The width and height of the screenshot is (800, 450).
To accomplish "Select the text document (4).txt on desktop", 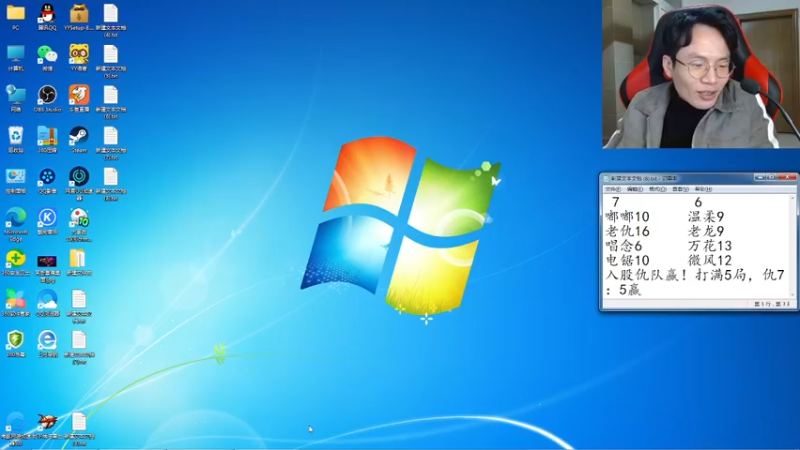I will click(111, 20).
